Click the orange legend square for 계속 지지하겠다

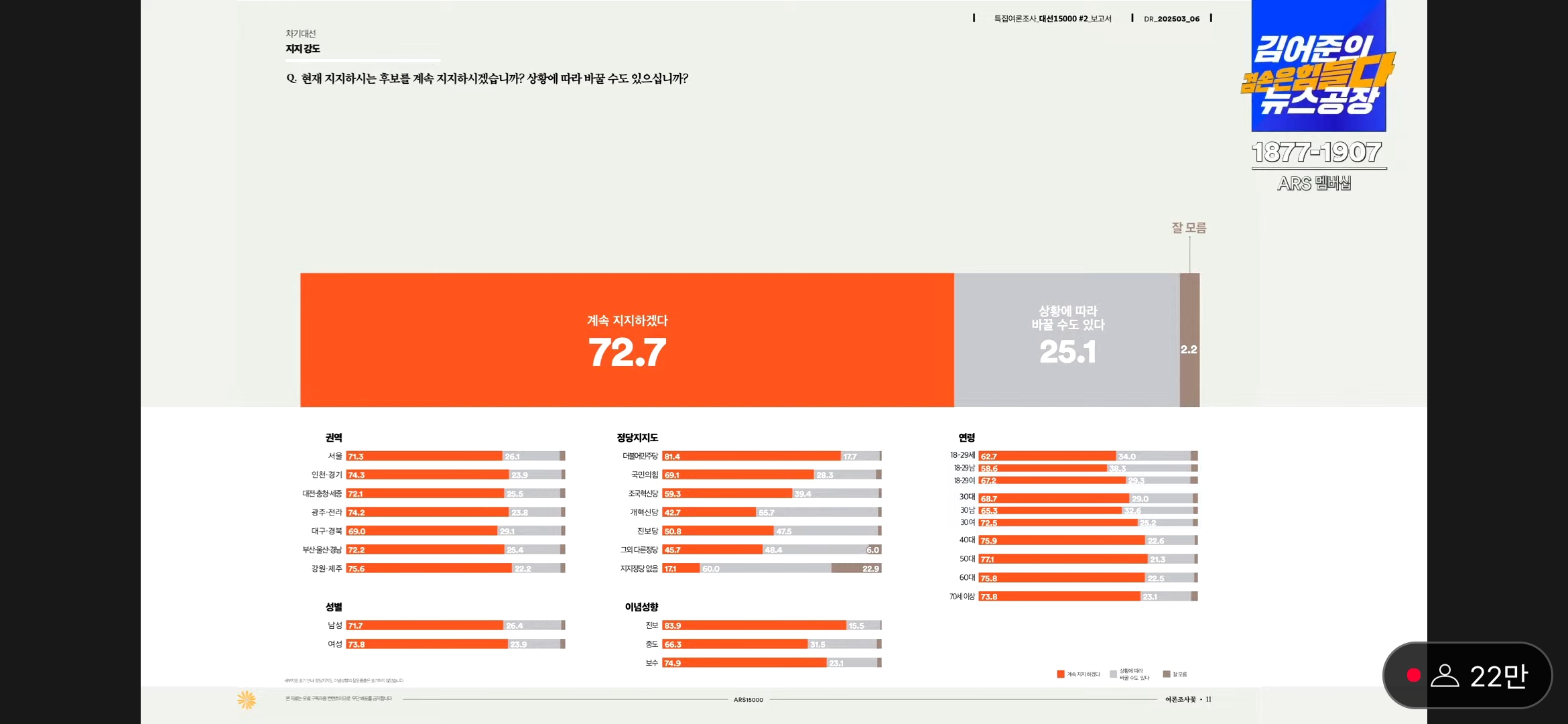click(x=1061, y=674)
